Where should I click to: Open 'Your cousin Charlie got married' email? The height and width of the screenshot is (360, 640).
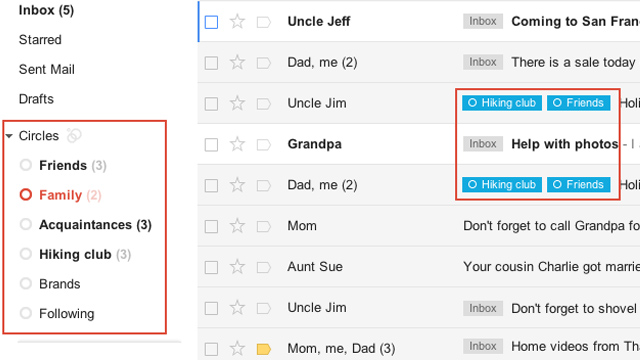551,267
